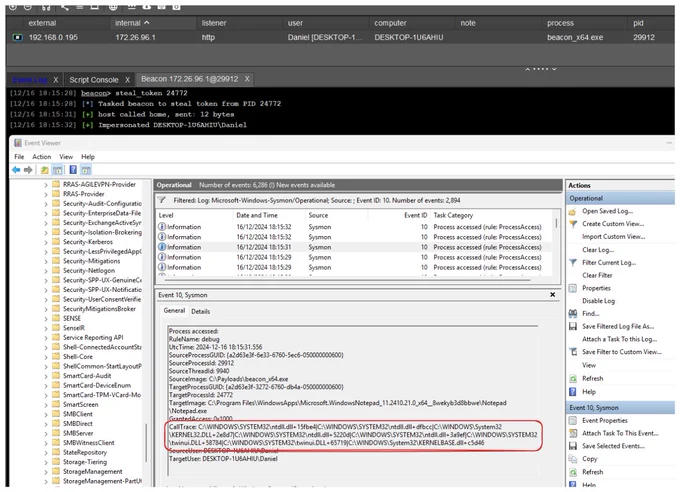Image resolution: width=680 pixels, height=492 pixels.
Task: Click the Find binoculars icon
Action: (572, 314)
